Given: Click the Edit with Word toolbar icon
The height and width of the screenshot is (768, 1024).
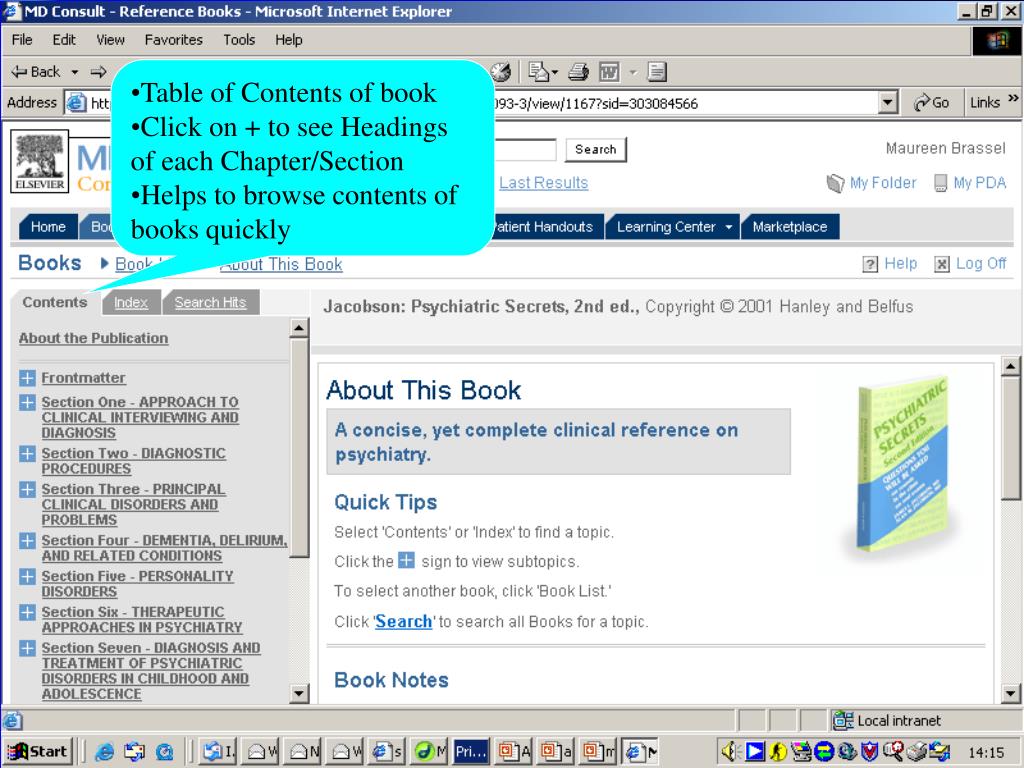Looking at the screenshot, I should point(609,72).
